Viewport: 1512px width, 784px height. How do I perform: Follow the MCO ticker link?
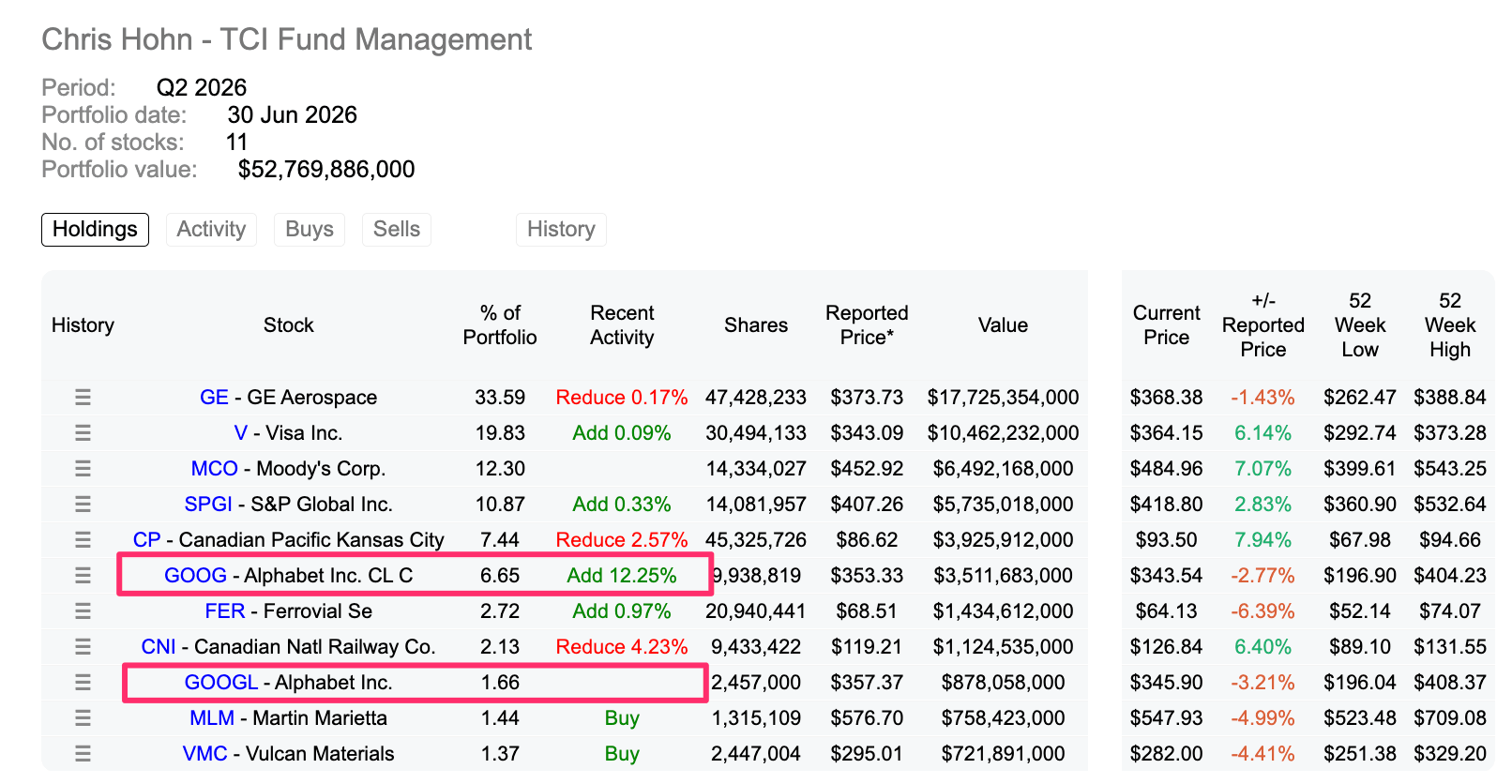[215, 469]
